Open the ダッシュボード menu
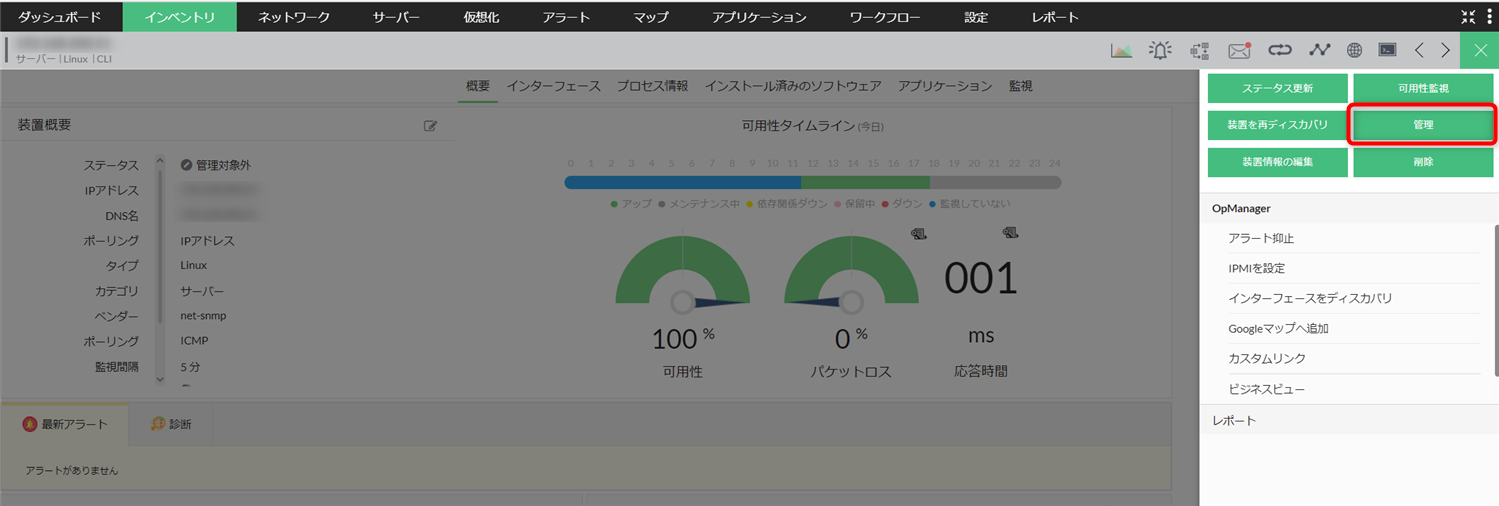Viewport: 1499px width, 506px height. [x=59, y=17]
